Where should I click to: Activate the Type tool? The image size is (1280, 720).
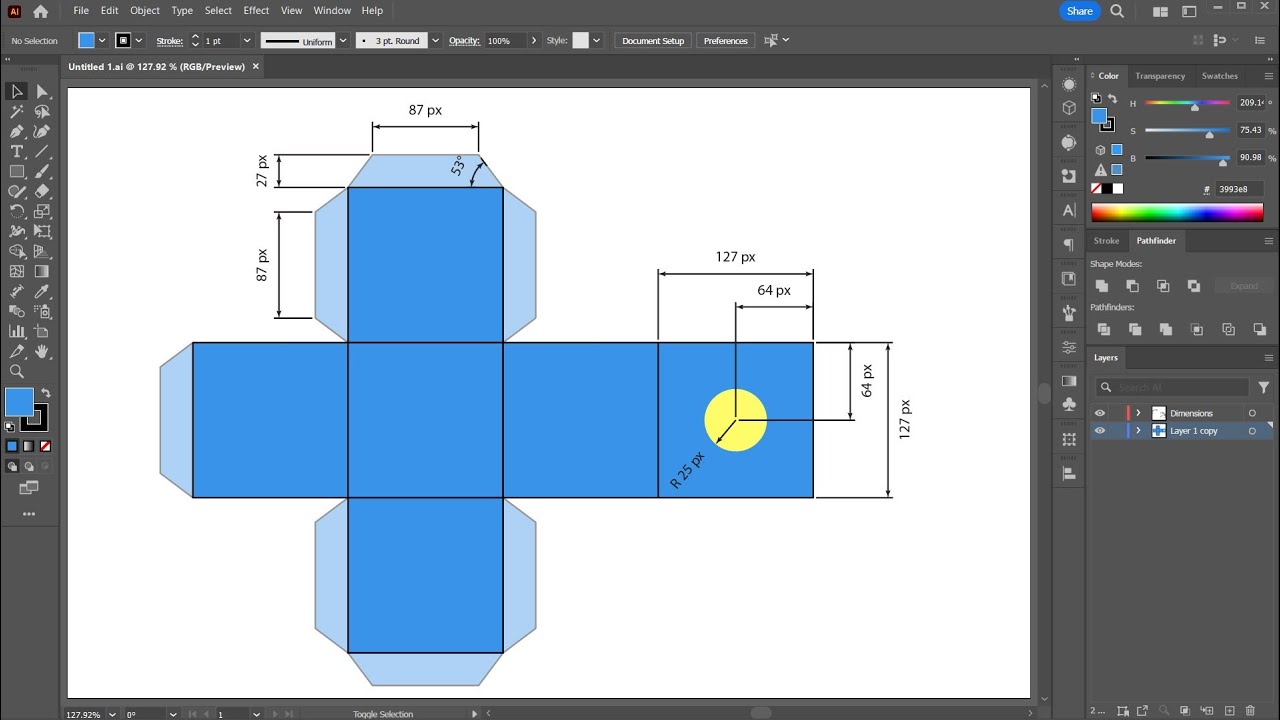[x=17, y=151]
